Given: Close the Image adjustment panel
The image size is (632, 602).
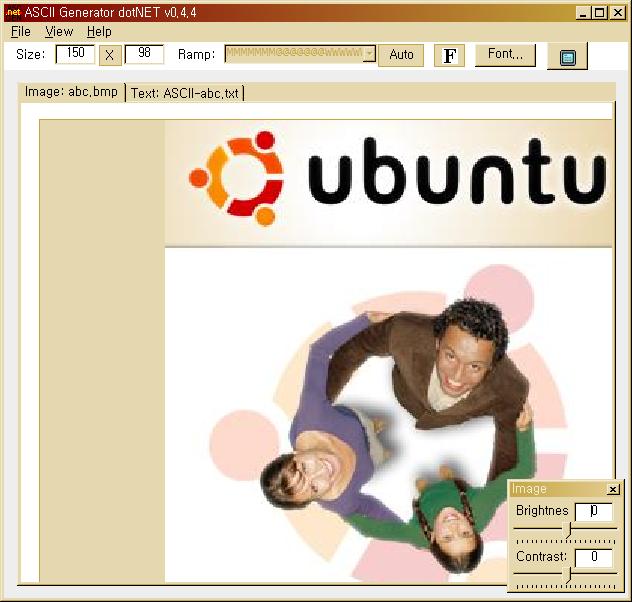Looking at the screenshot, I should [613, 489].
